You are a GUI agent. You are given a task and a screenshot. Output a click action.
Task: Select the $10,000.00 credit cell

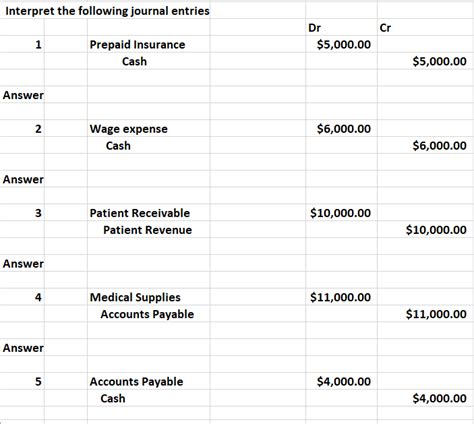click(x=436, y=230)
